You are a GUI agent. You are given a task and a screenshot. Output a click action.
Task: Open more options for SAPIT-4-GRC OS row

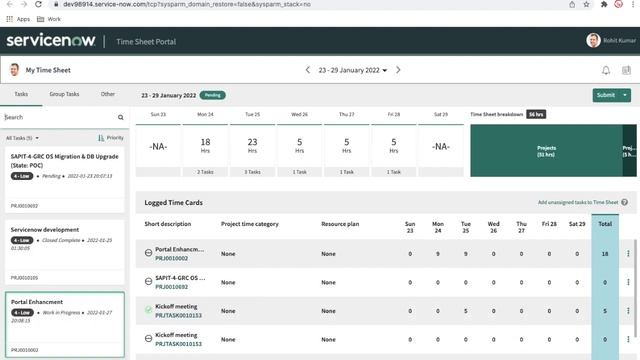tap(628, 282)
